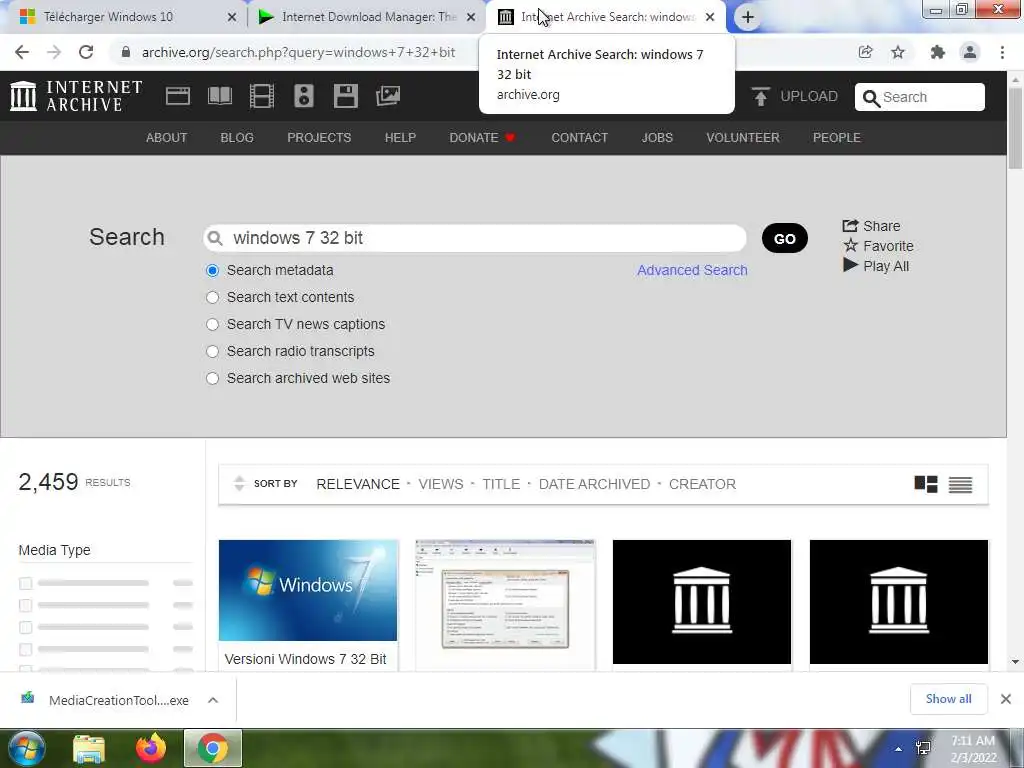This screenshot has height=768, width=1024.
Task: Click the Favorite star link
Action: click(x=878, y=246)
